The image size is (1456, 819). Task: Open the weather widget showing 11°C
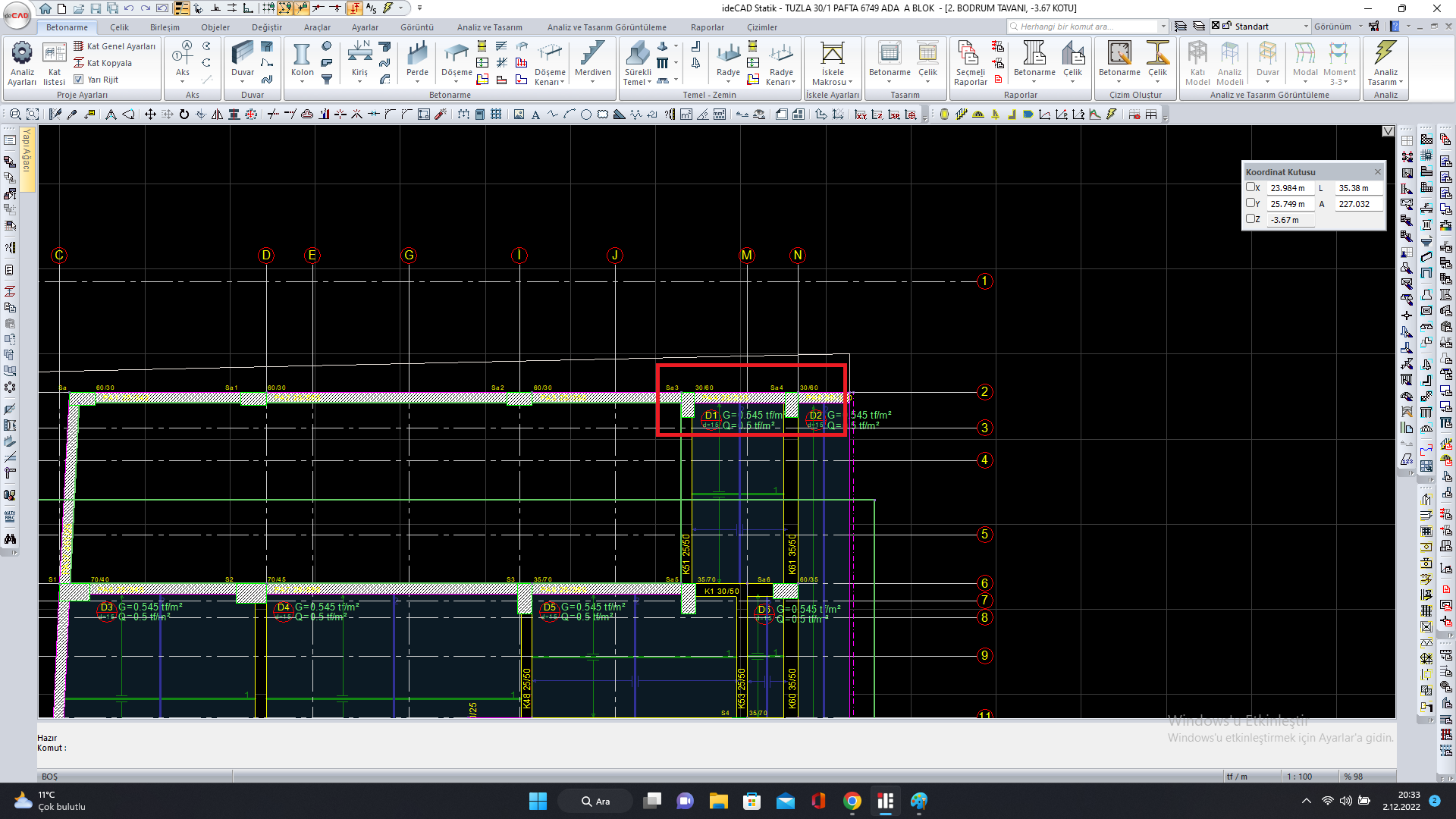[x=50, y=801]
